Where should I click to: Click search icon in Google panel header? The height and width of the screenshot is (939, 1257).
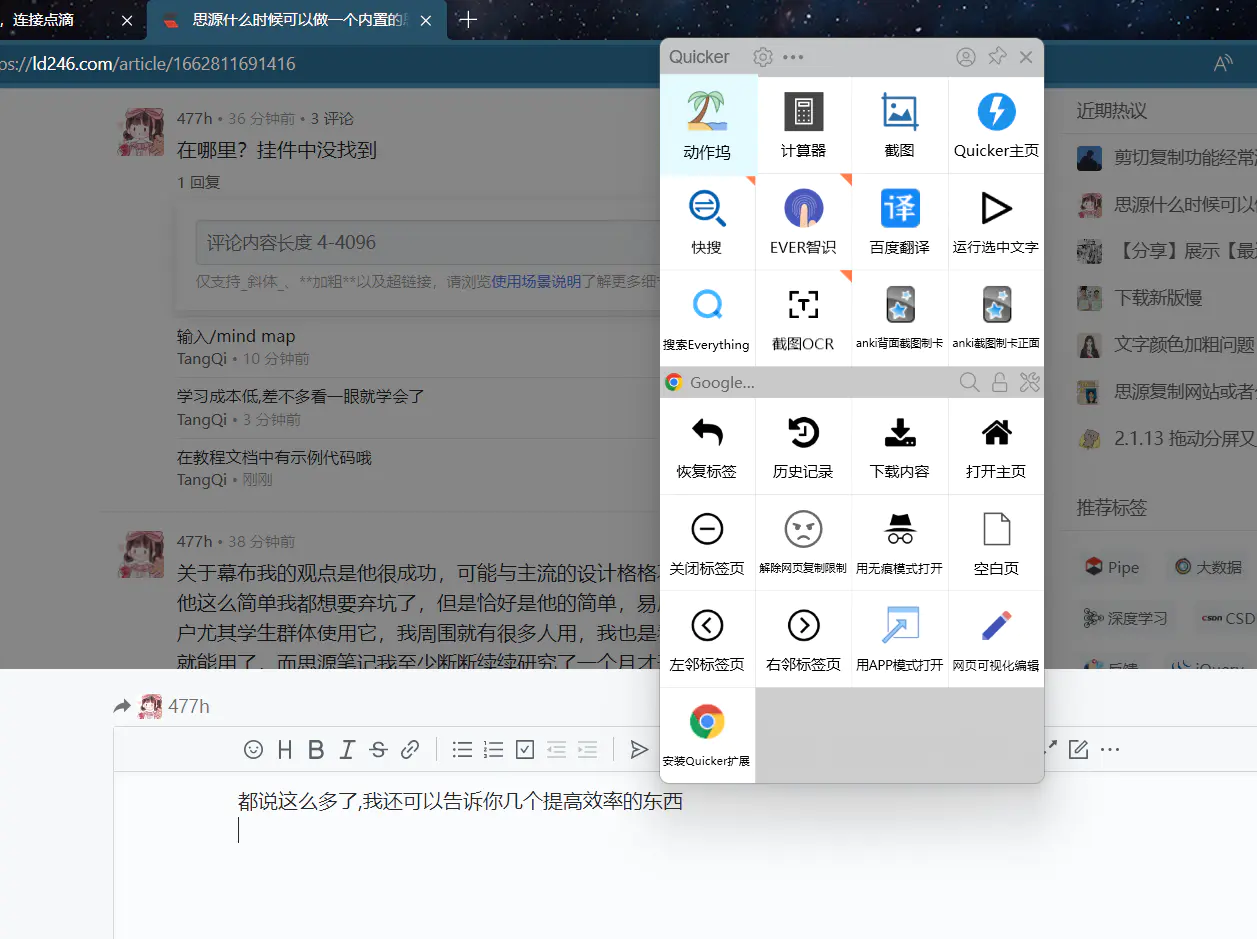pos(969,382)
